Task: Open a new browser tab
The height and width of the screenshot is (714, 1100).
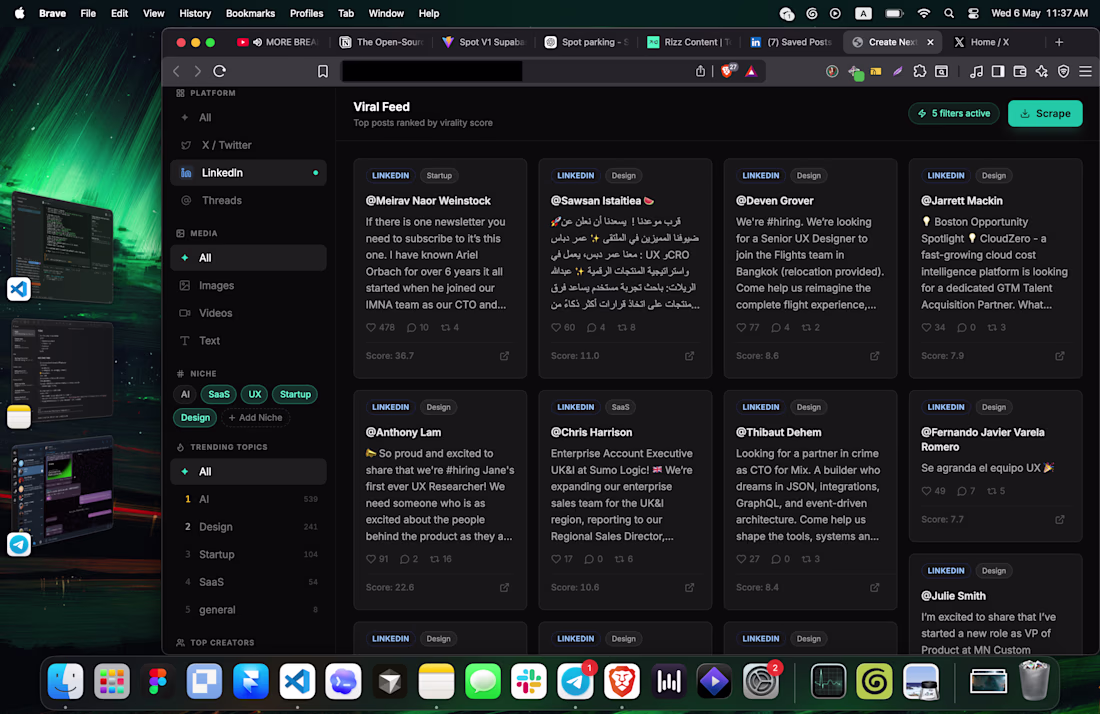Action: (1059, 42)
